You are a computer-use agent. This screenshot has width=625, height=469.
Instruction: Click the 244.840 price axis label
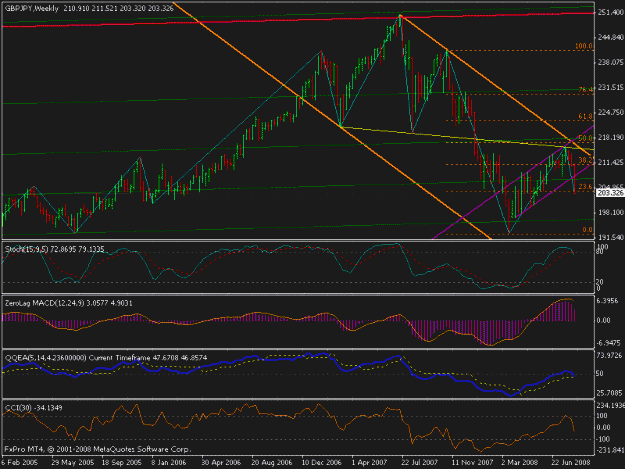point(611,37)
